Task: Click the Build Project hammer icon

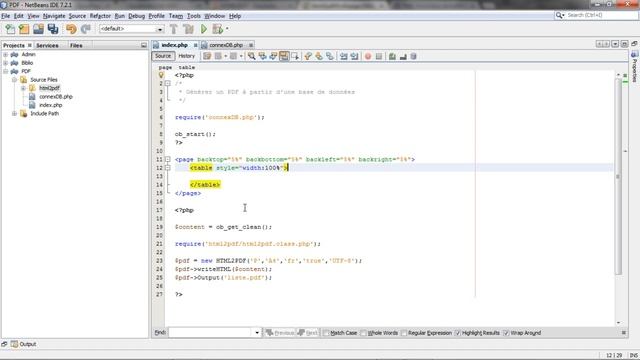Action: pos(173,29)
